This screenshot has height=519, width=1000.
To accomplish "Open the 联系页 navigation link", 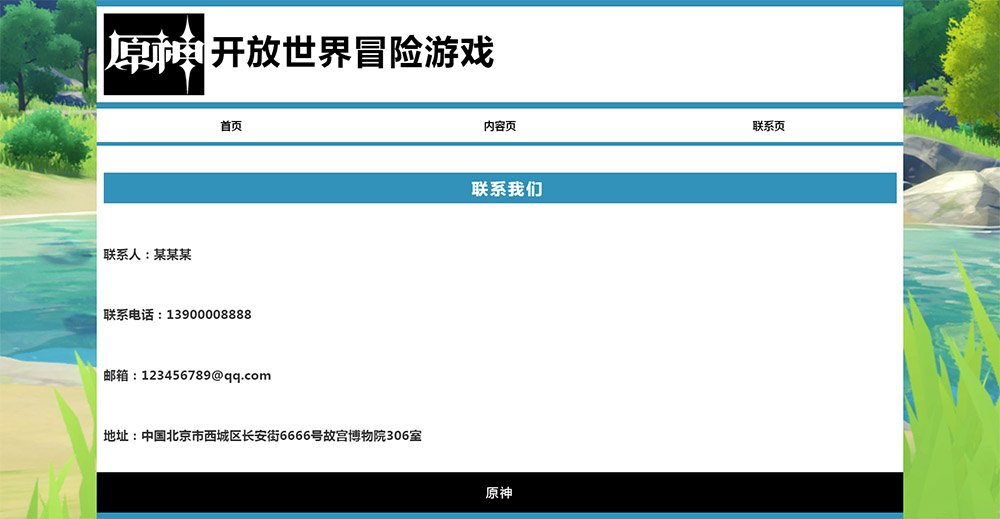I will pyautogui.click(x=768, y=126).
